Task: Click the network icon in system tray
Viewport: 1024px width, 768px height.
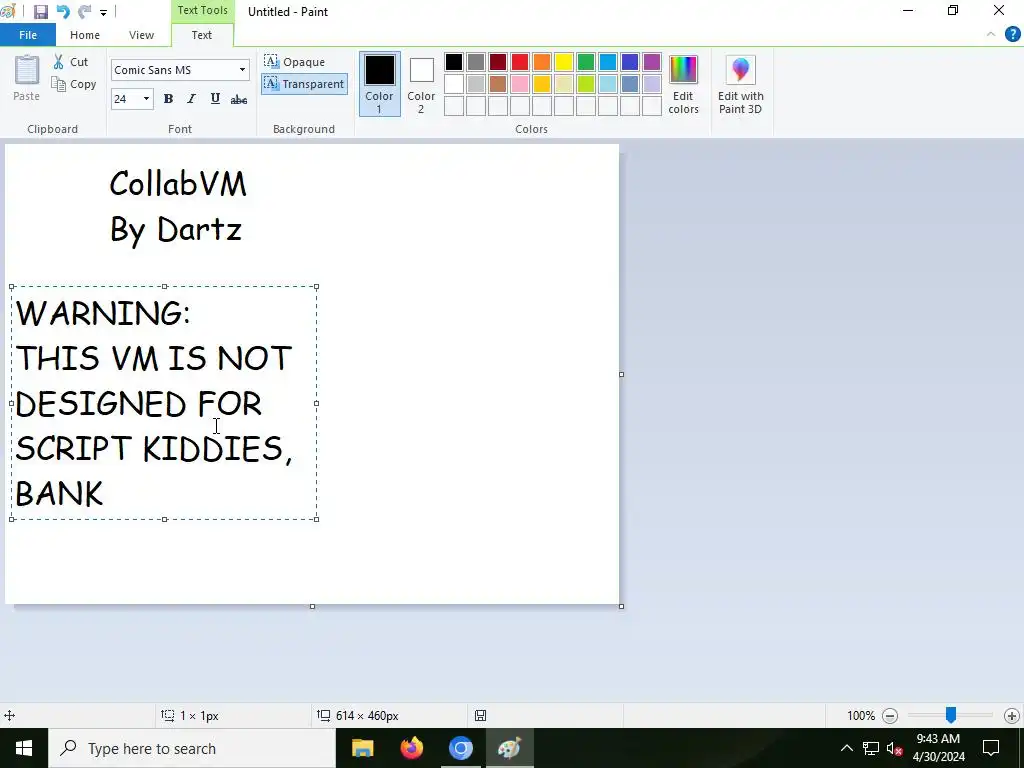Action: 871,748
